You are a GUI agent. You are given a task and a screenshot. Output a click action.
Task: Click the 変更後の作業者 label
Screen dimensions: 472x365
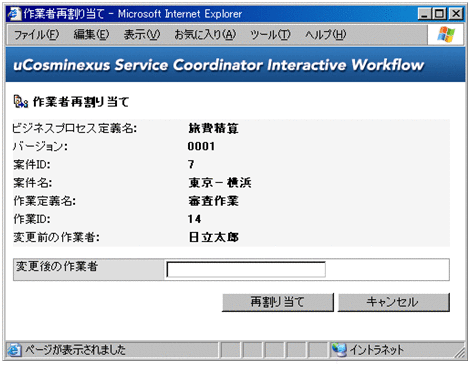57,266
